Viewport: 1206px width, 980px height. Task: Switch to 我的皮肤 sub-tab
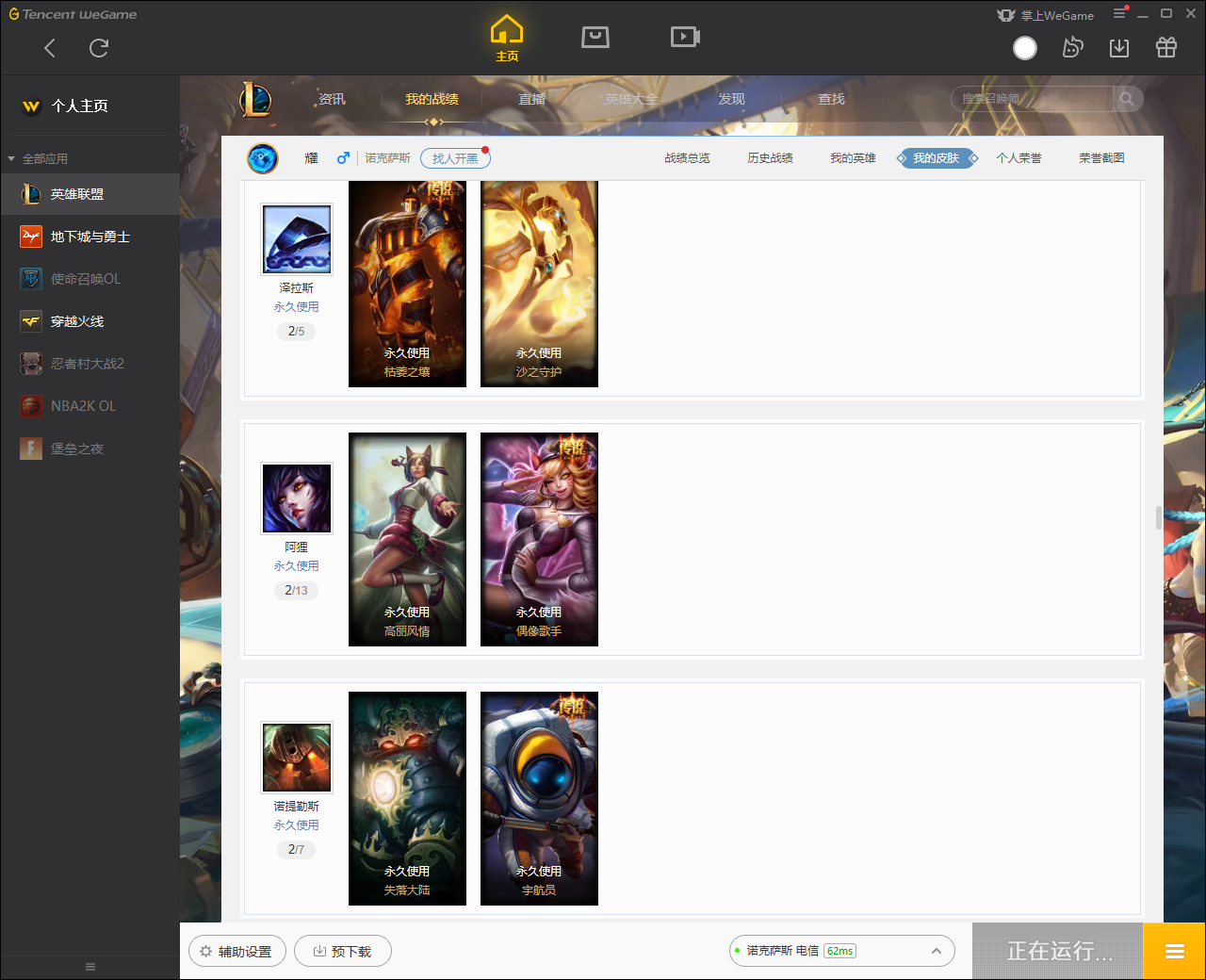(x=937, y=158)
